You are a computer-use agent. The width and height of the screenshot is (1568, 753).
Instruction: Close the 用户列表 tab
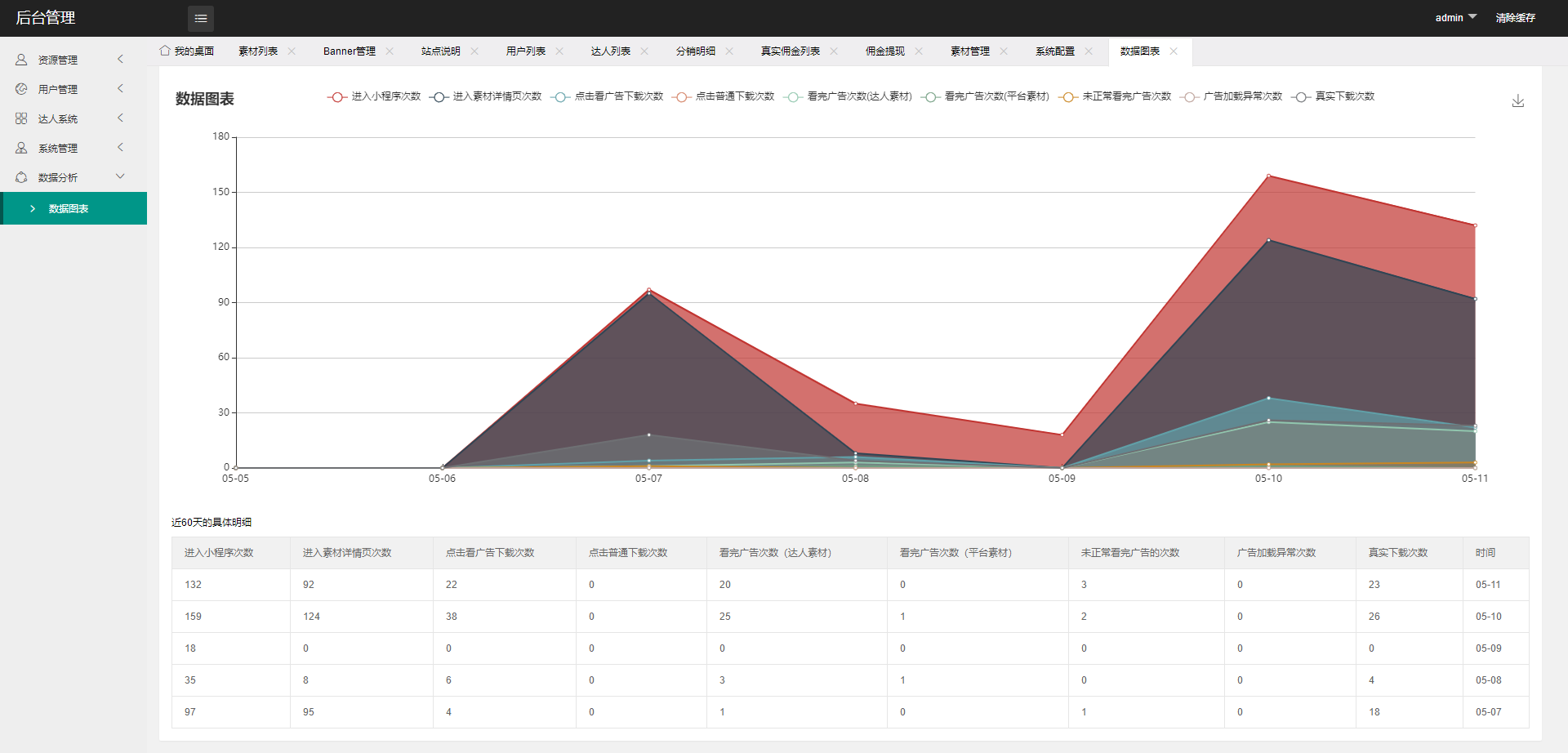click(559, 51)
